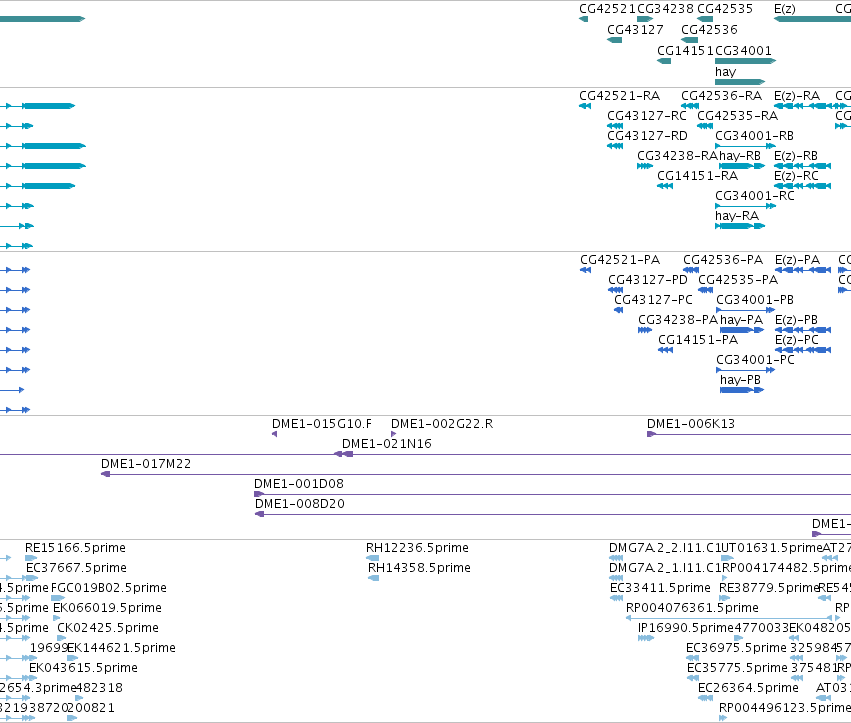
Task: Open EST RH12236.5prime
Action: click(x=417, y=548)
